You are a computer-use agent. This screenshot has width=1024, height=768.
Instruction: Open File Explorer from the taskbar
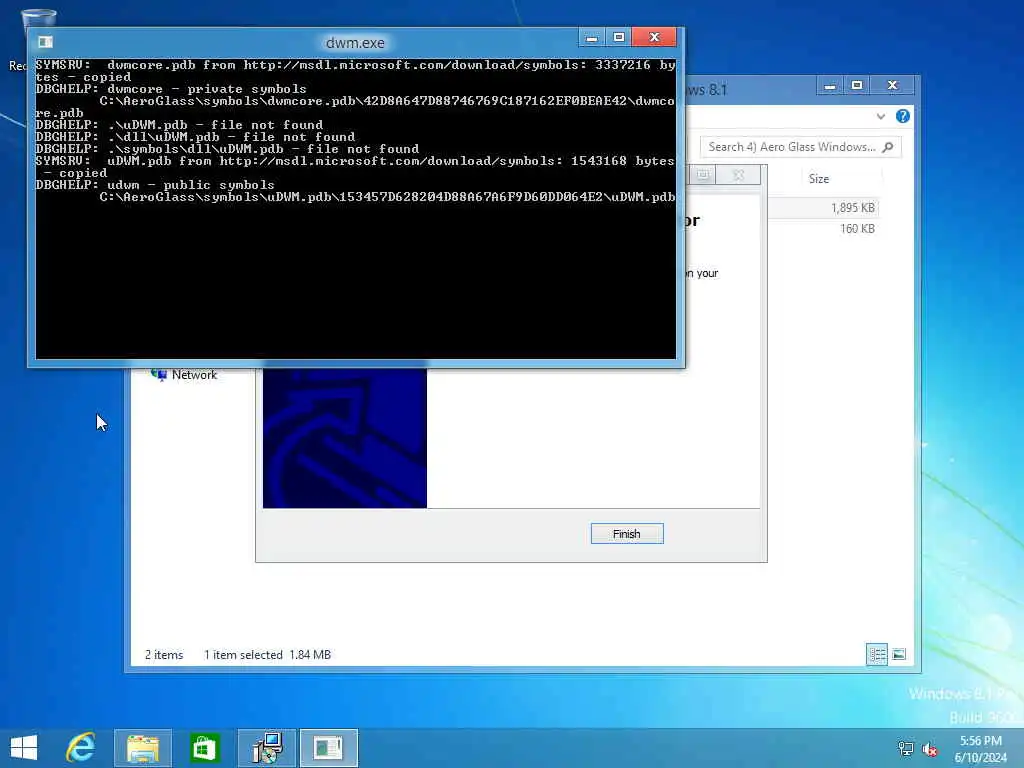pyautogui.click(x=142, y=748)
